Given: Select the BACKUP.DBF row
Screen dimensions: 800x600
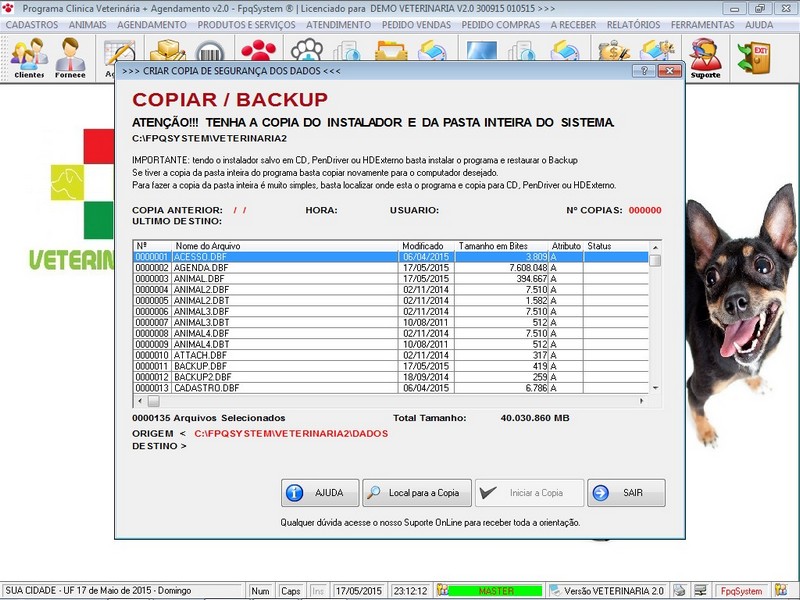Looking at the screenshot, I should pos(391,366).
